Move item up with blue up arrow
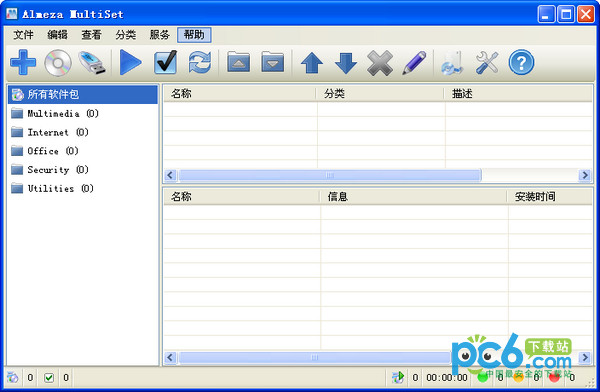600x392 pixels. point(312,63)
